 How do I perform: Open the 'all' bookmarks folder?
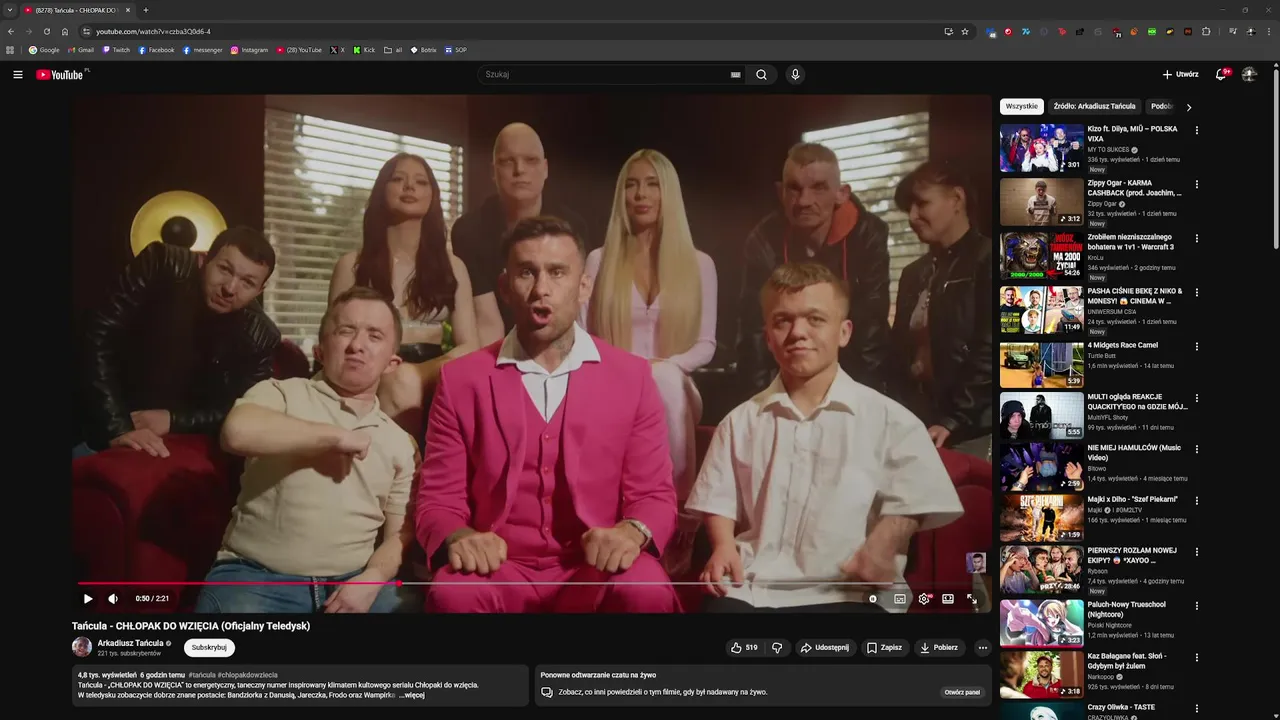393,50
